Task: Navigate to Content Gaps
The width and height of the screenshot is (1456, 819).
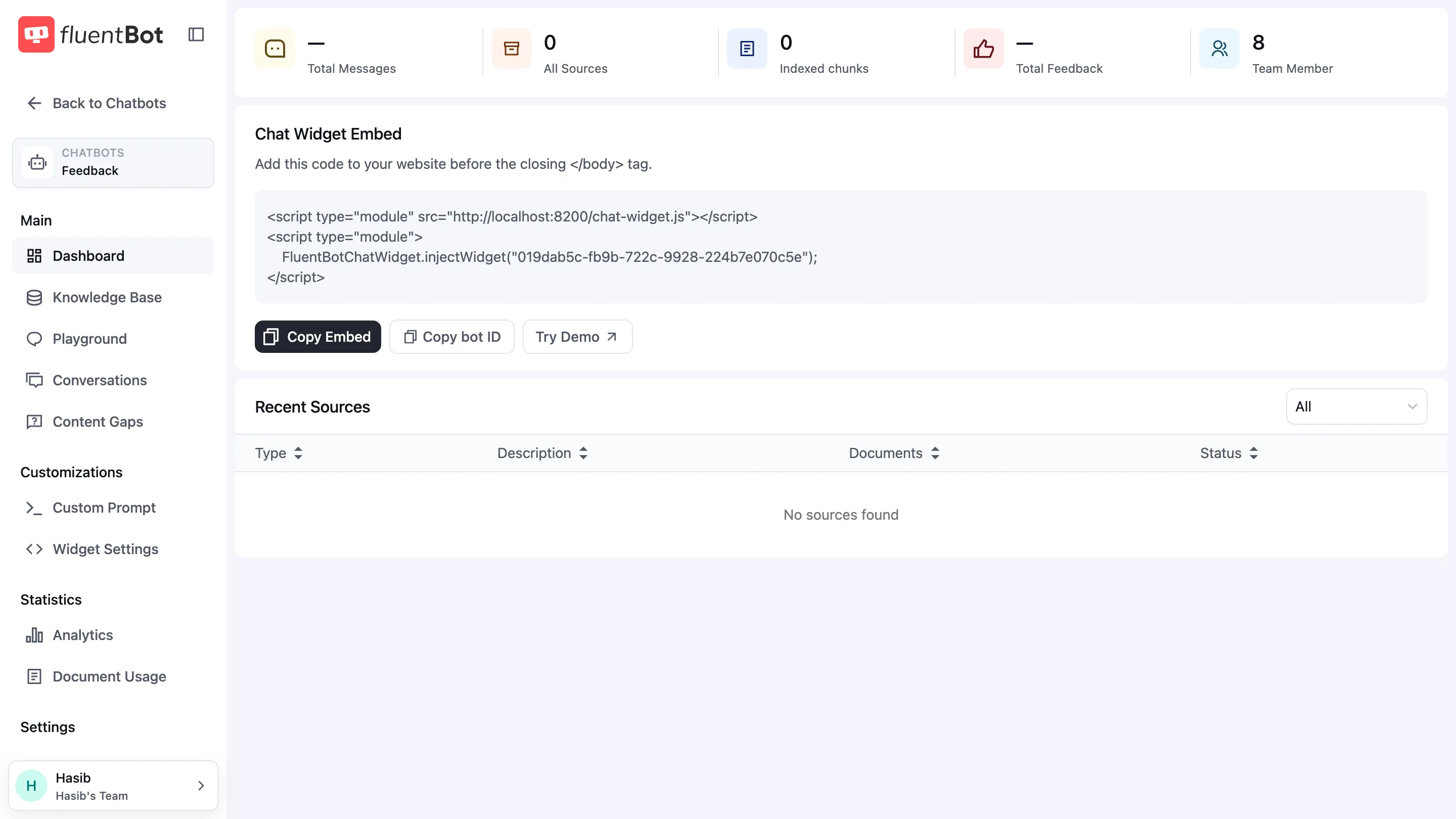Action: [x=113, y=422]
